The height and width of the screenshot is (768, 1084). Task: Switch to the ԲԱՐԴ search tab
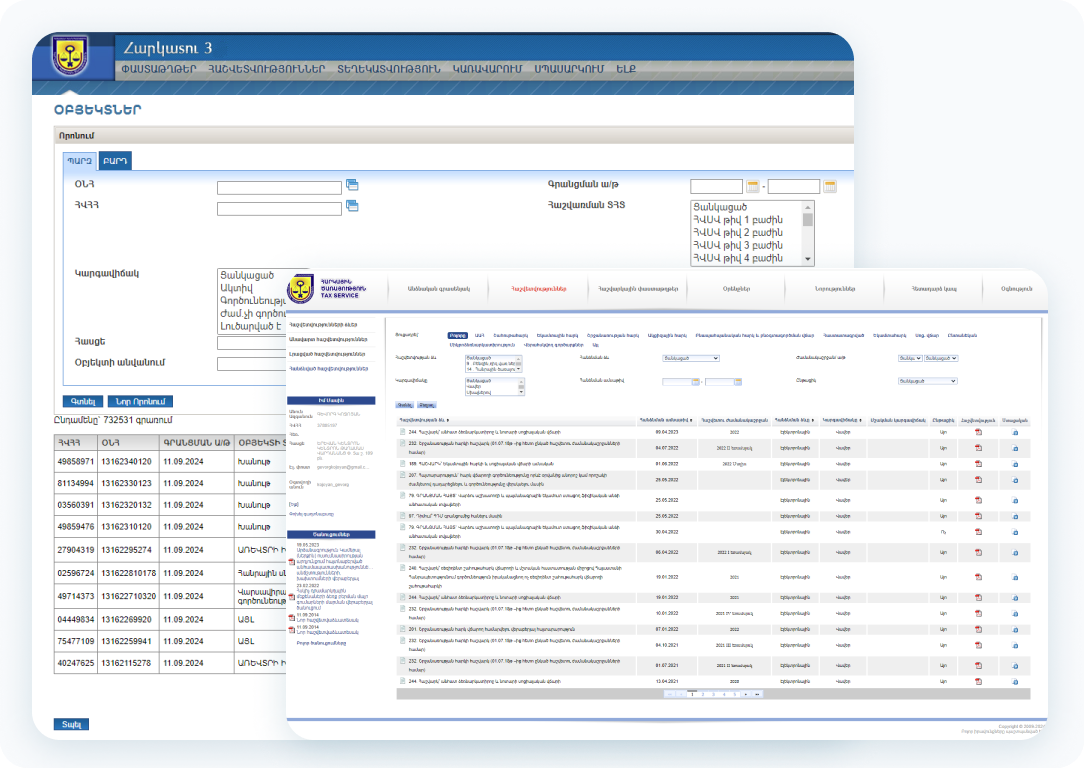pos(116,160)
